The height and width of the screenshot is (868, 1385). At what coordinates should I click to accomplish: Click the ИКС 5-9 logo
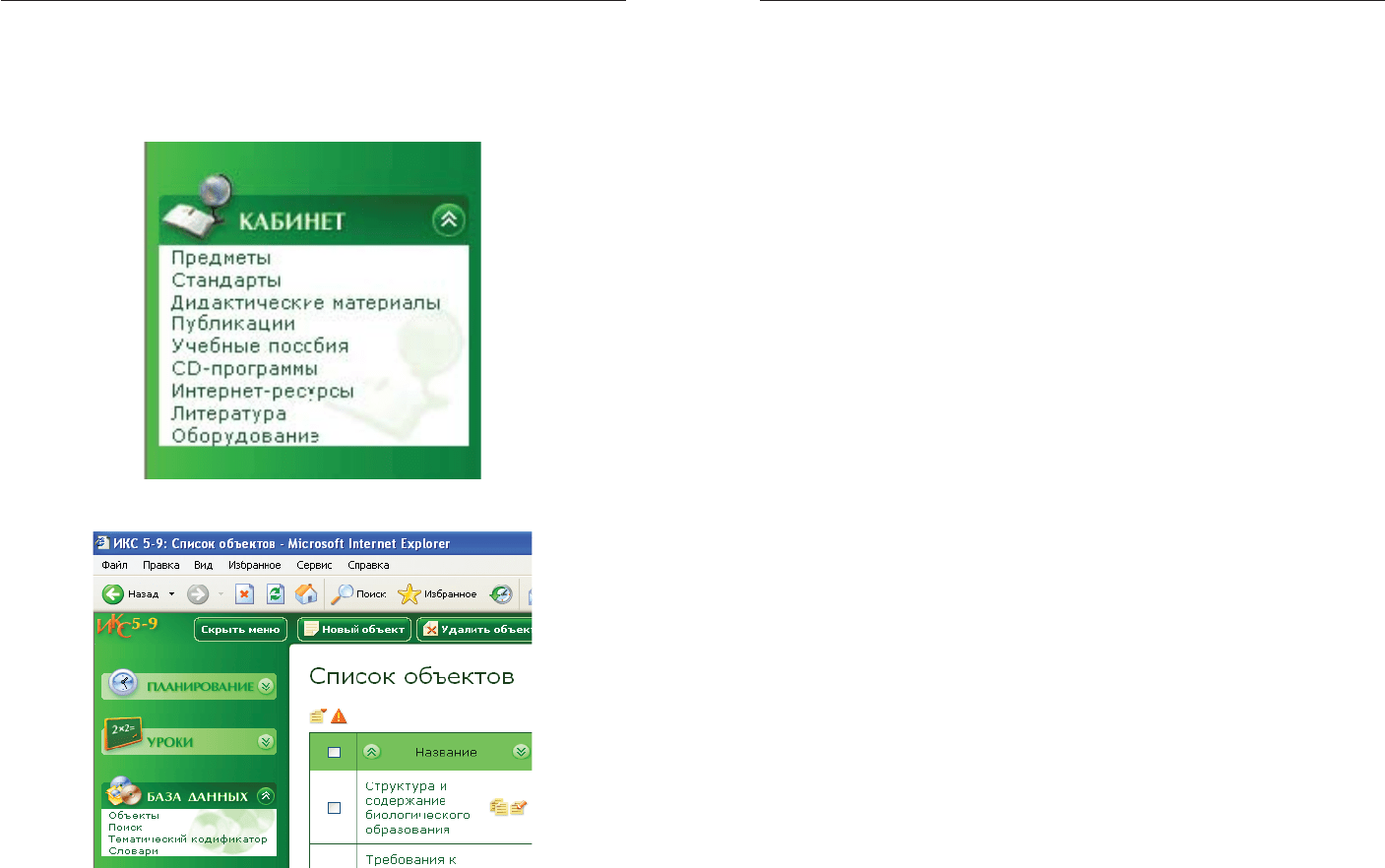(x=126, y=626)
